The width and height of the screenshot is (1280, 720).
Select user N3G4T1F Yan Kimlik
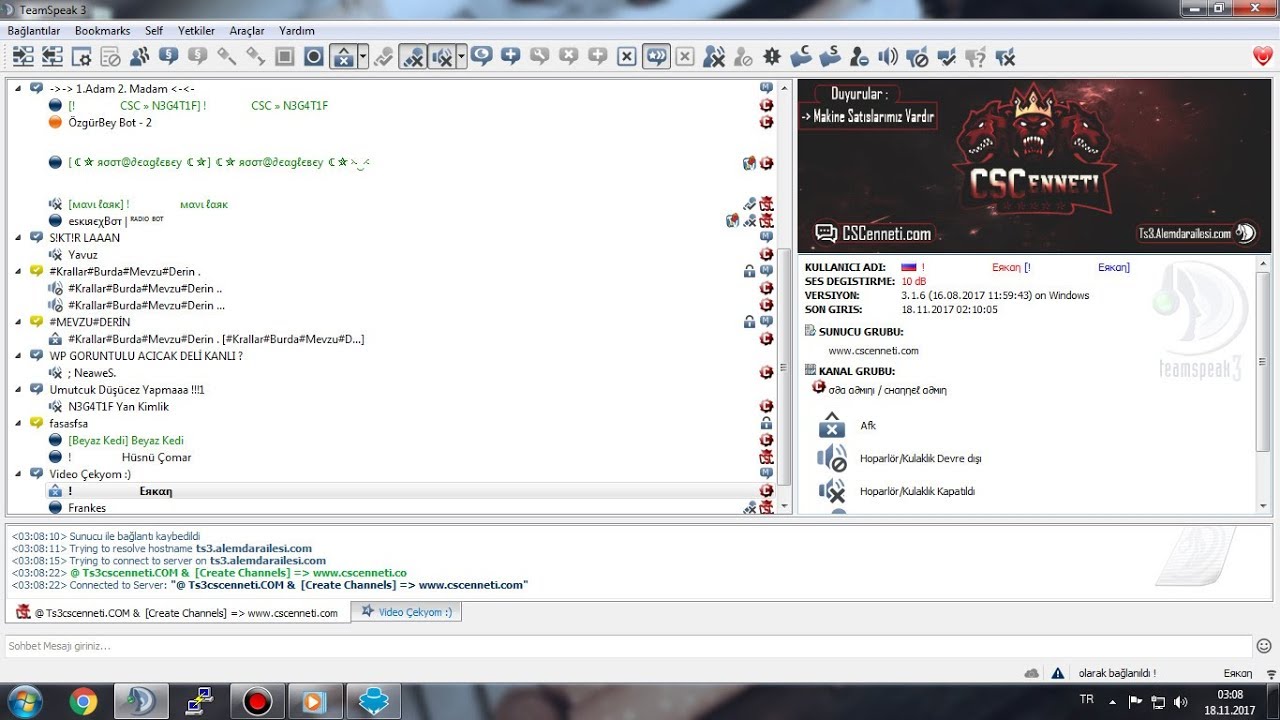(118, 407)
